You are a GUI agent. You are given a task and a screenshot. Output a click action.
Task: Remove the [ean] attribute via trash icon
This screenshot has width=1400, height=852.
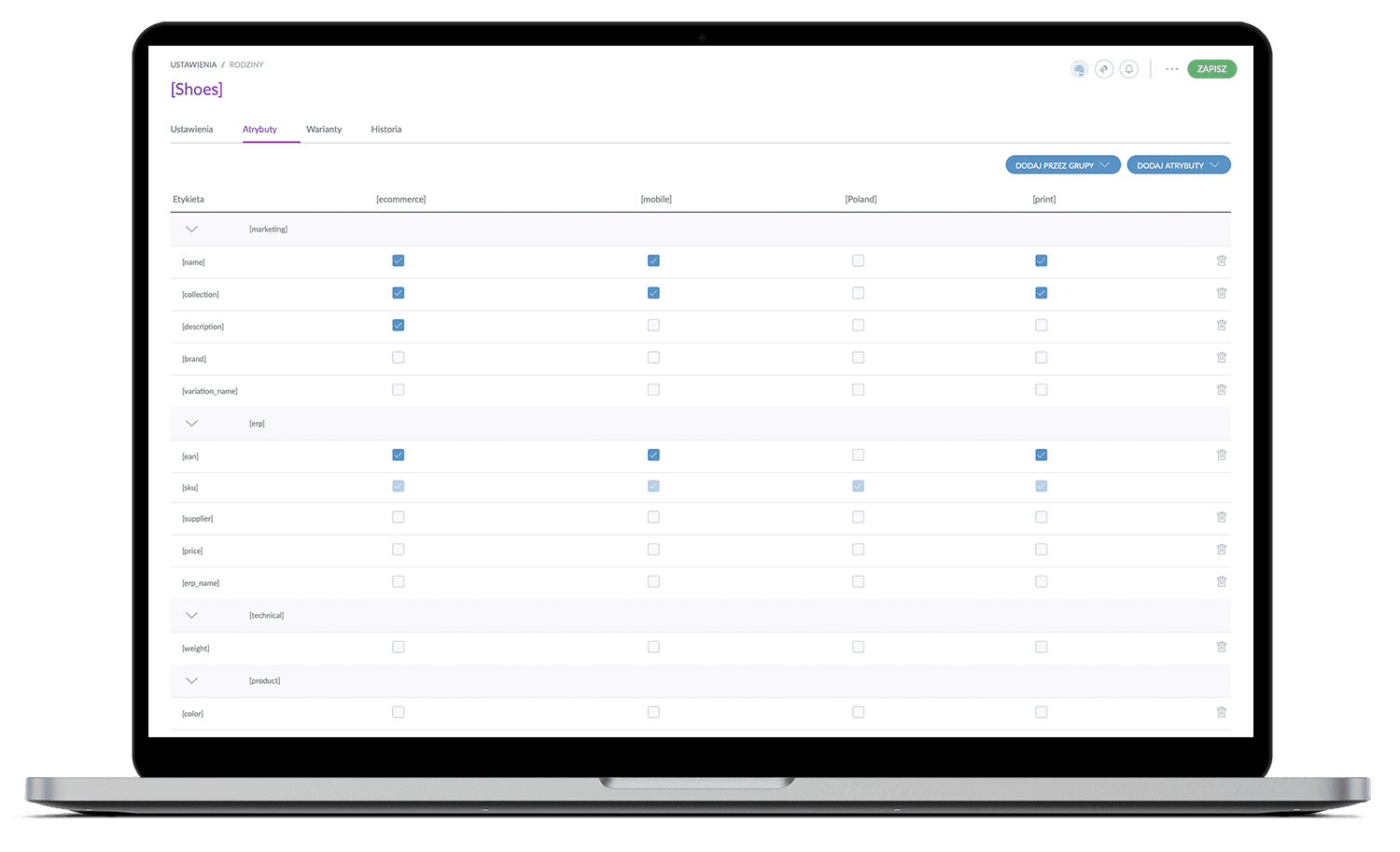coord(1221,455)
